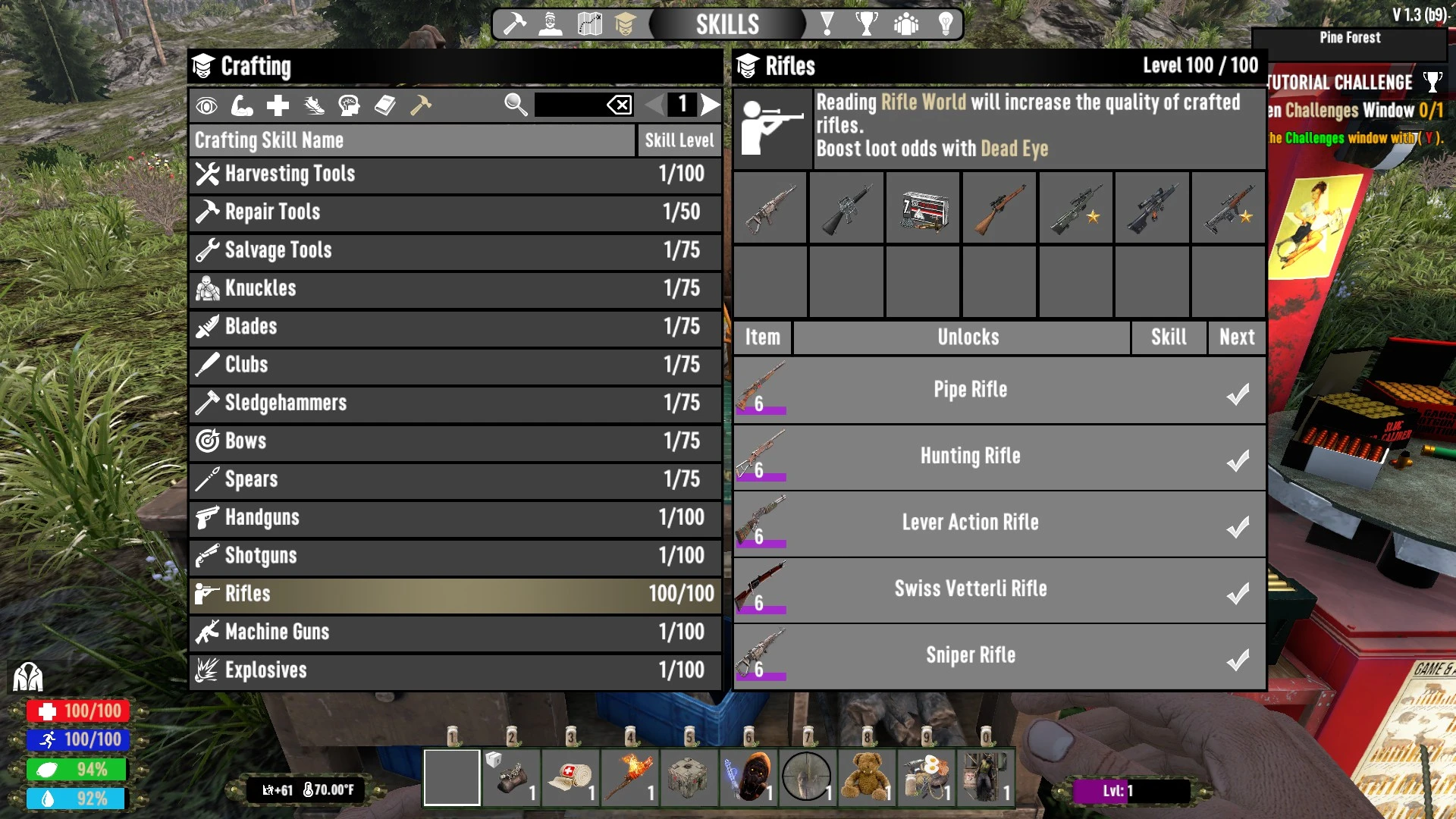
Task: Clear the skill search field
Action: coord(620,105)
